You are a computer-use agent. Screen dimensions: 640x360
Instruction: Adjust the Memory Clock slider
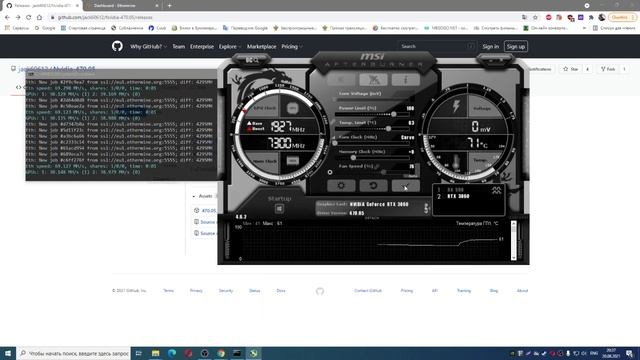[372, 158]
